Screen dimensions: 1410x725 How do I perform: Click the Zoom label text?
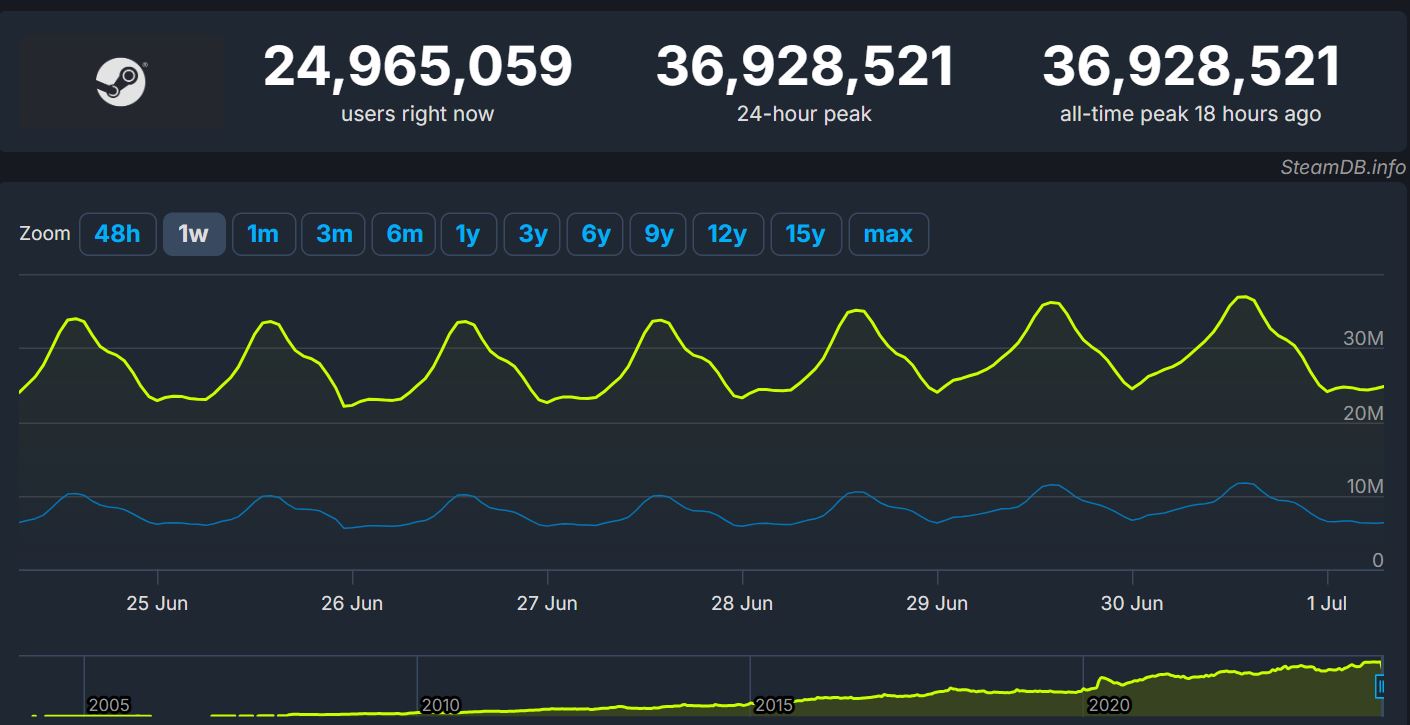[45, 233]
